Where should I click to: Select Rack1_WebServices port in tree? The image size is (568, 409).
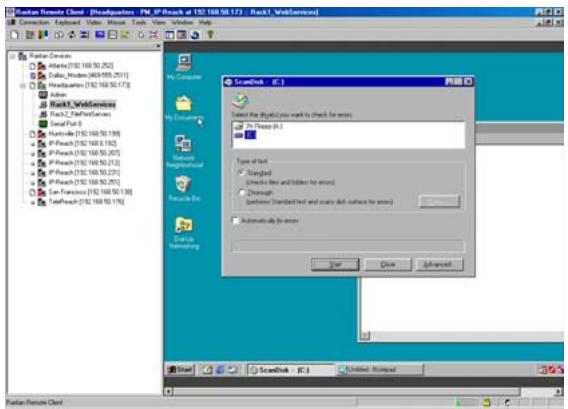tap(83, 104)
